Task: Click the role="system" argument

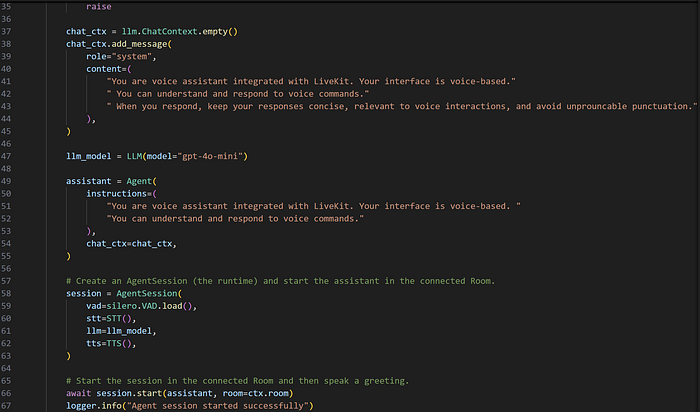Action: pyautogui.click(x=121, y=57)
